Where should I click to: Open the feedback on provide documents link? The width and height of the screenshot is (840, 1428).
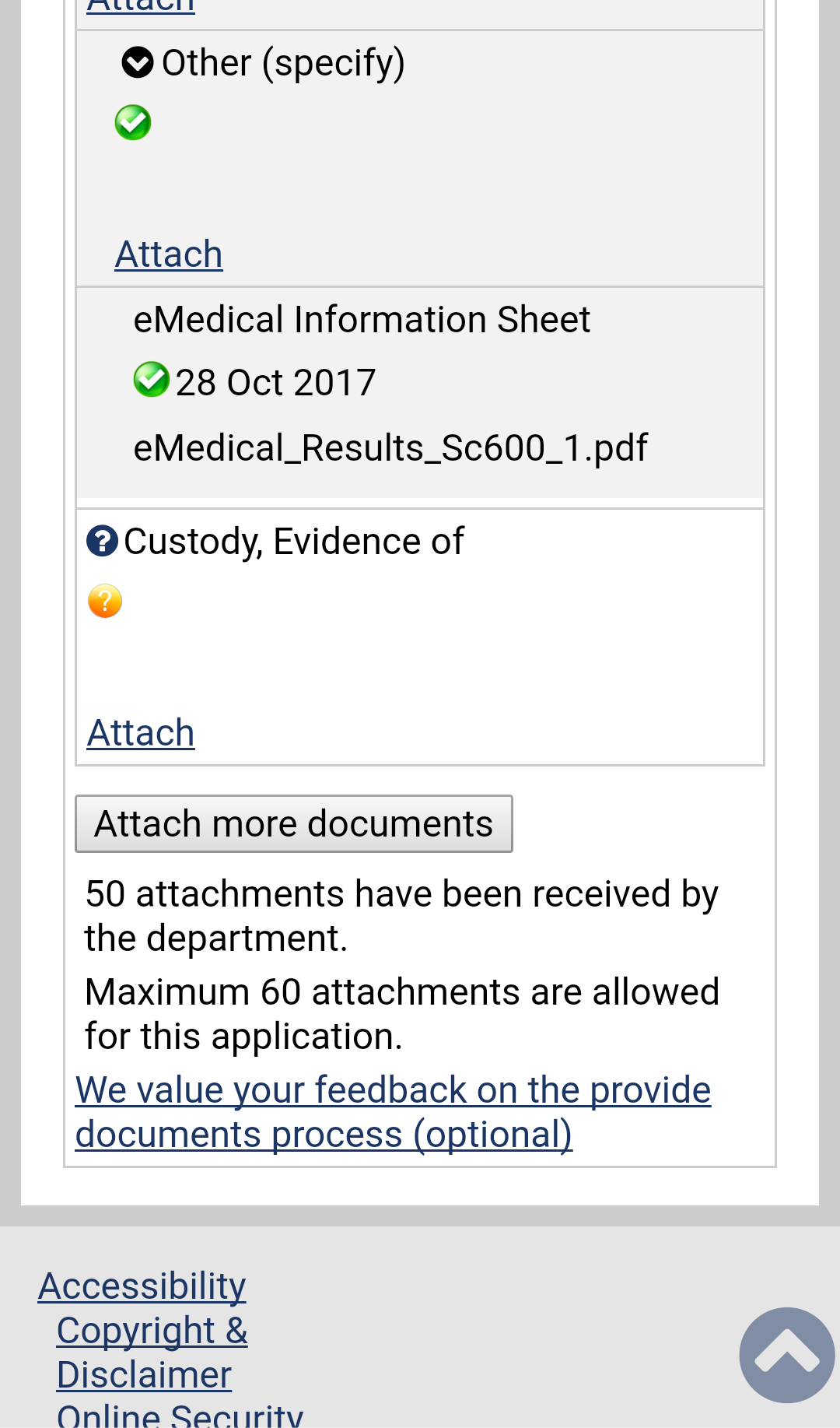pyautogui.click(x=393, y=1112)
